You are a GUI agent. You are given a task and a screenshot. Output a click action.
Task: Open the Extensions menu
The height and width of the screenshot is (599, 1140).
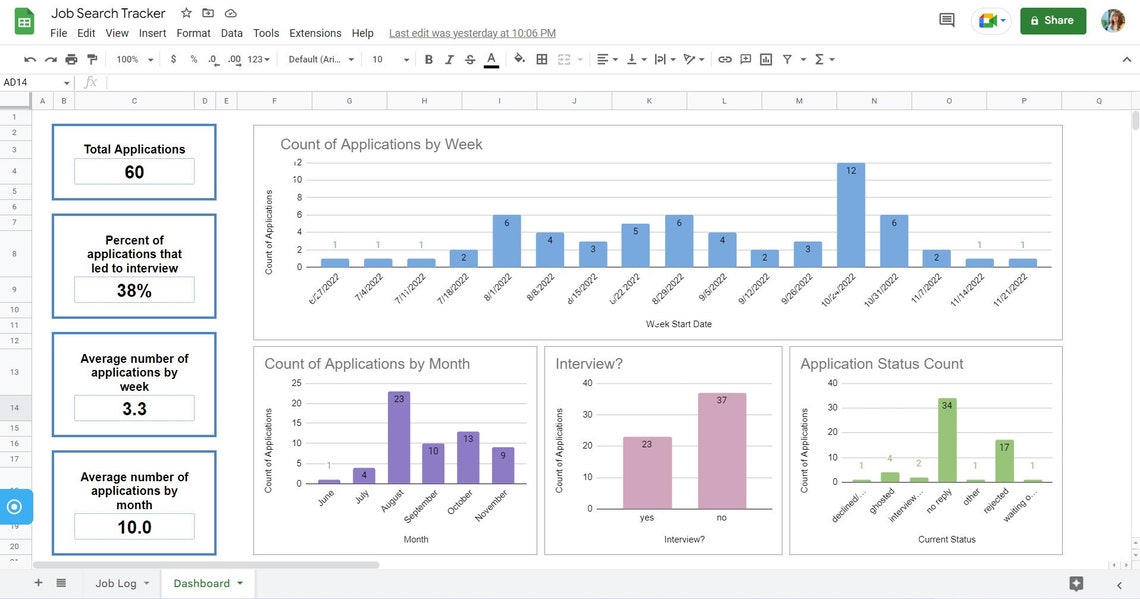[315, 33]
